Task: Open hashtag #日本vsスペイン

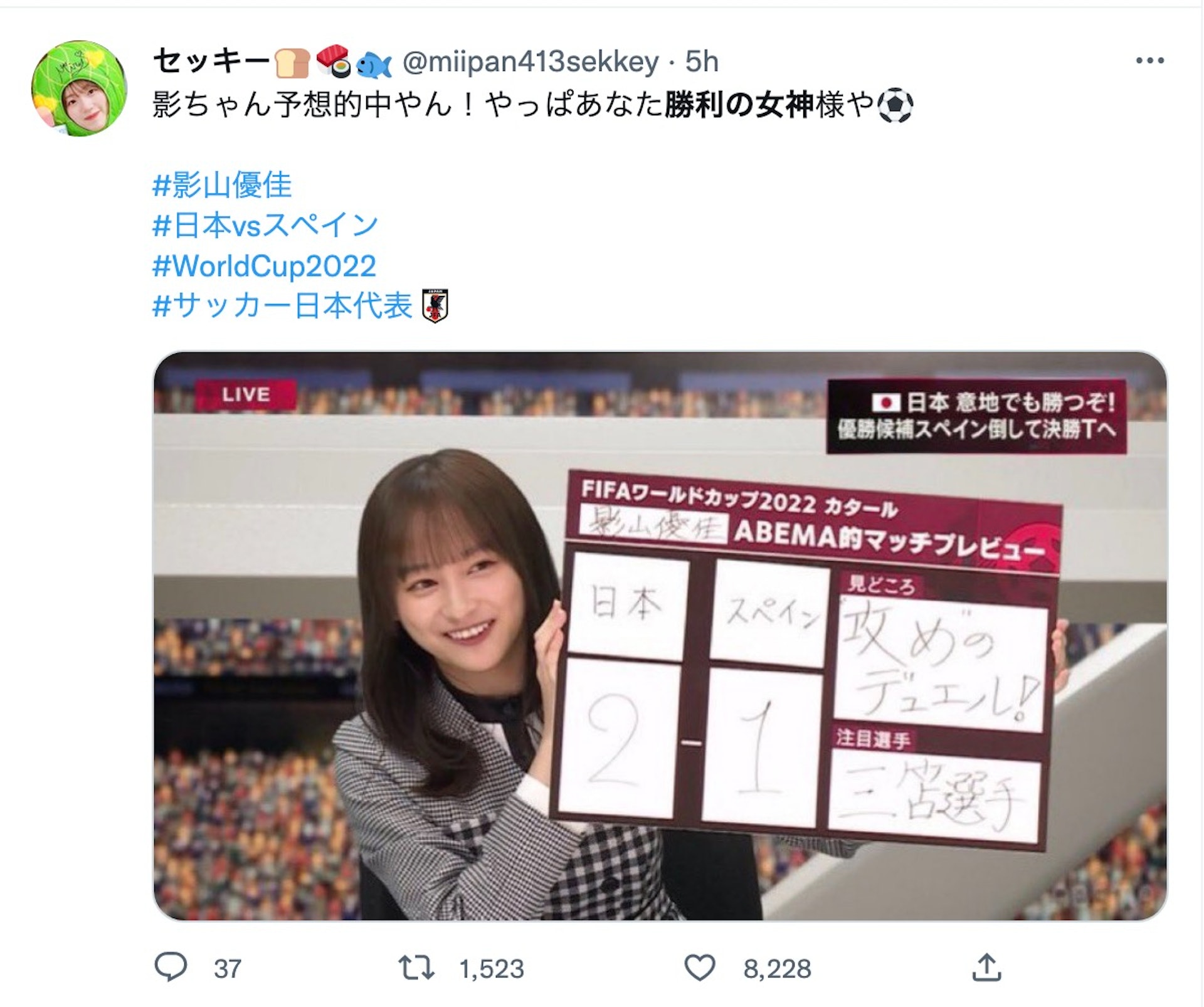Action: click(x=266, y=225)
